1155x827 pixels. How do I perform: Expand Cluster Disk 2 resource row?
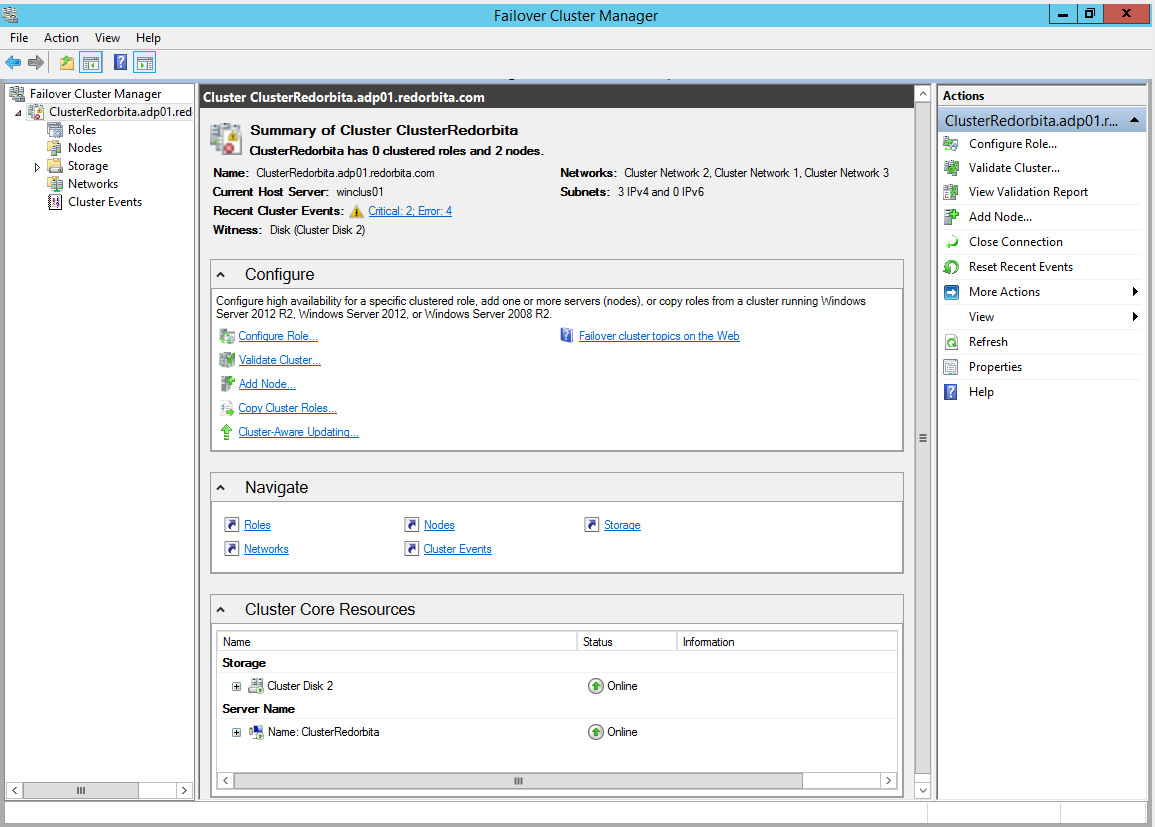[x=236, y=686]
